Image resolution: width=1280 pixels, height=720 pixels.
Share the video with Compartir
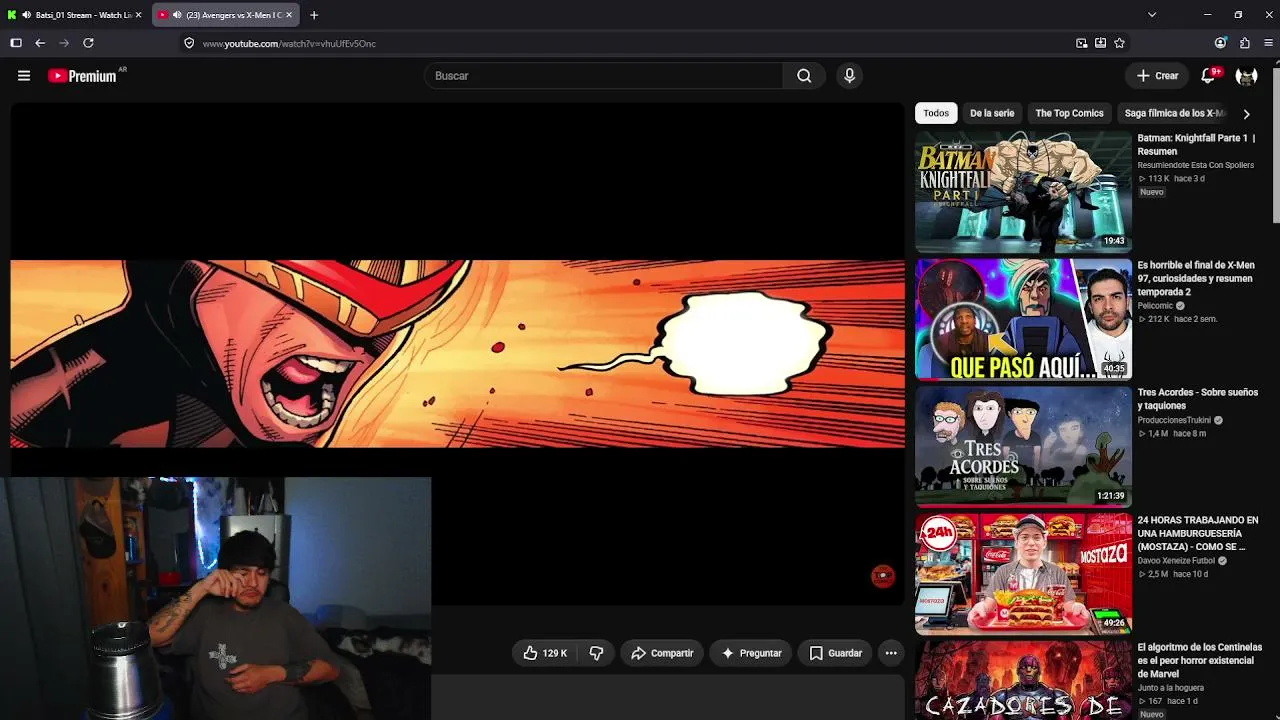(662, 653)
